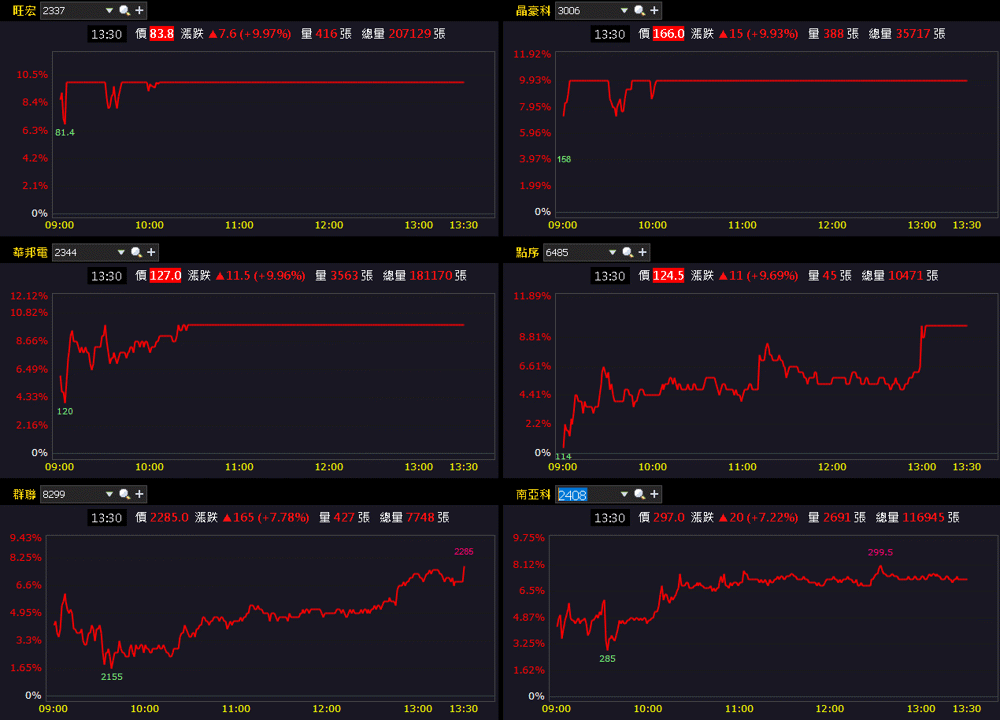Open the stock code dropdown for 旺宏 2337

(109, 10)
